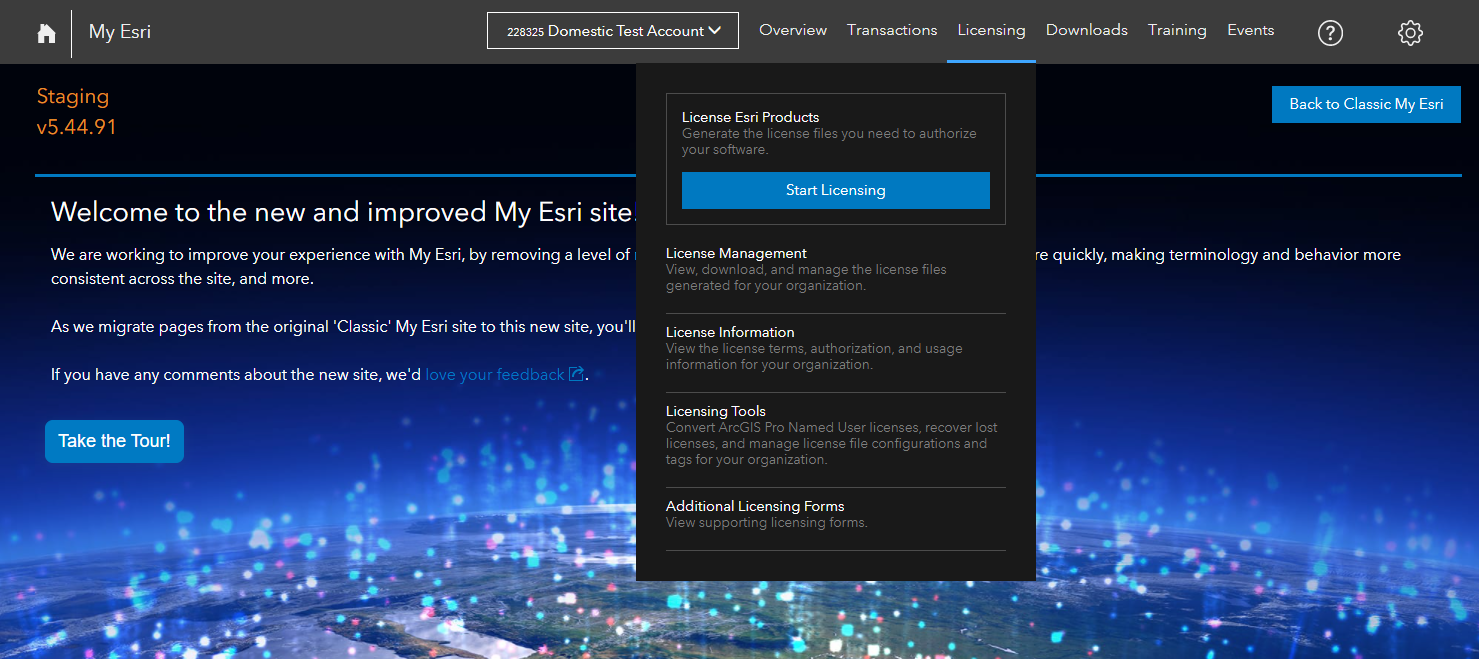The width and height of the screenshot is (1479, 659).
Task: Open the Events page
Action: click(1250, 30)
